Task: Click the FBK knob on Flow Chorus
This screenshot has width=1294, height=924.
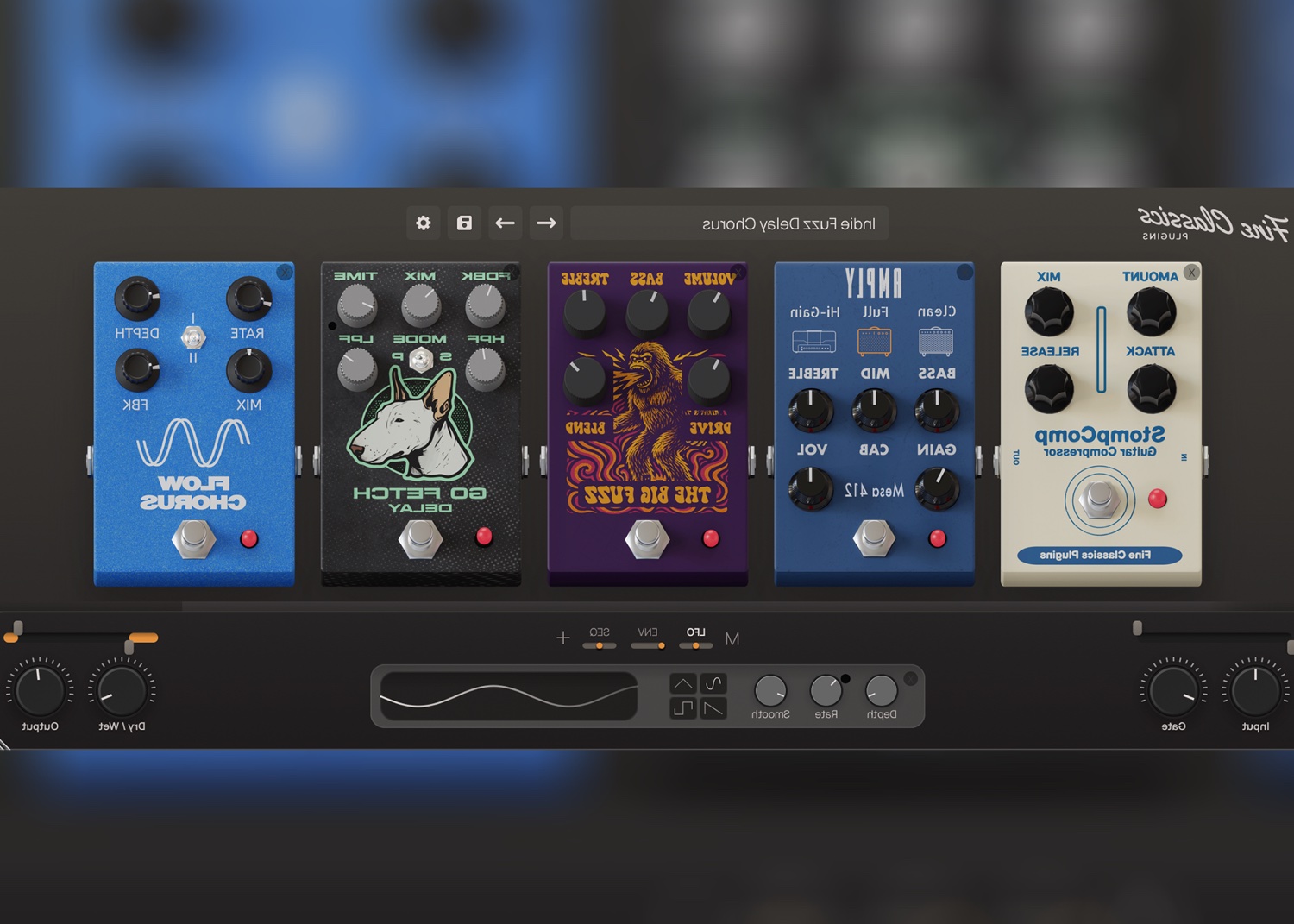Action: click(x=137, y=370)
